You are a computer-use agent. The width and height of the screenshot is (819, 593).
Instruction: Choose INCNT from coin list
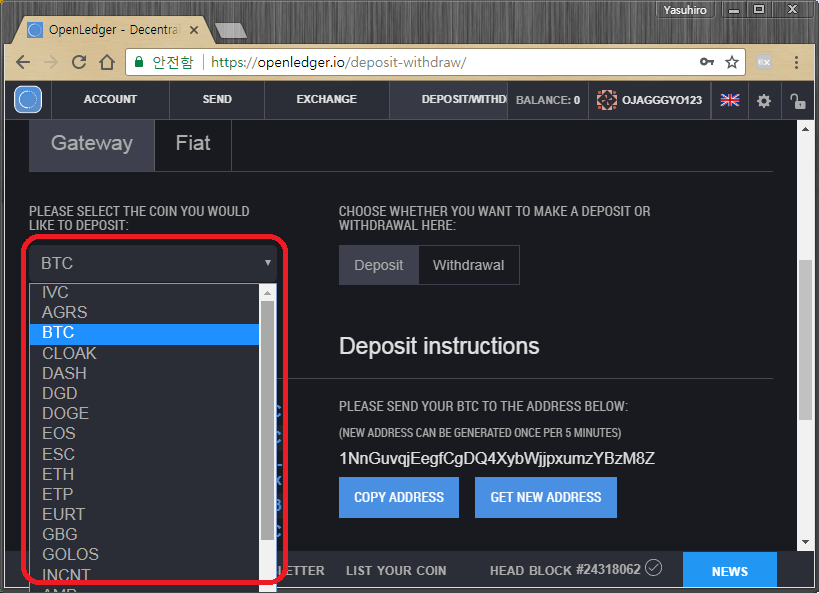coord(145,575)
